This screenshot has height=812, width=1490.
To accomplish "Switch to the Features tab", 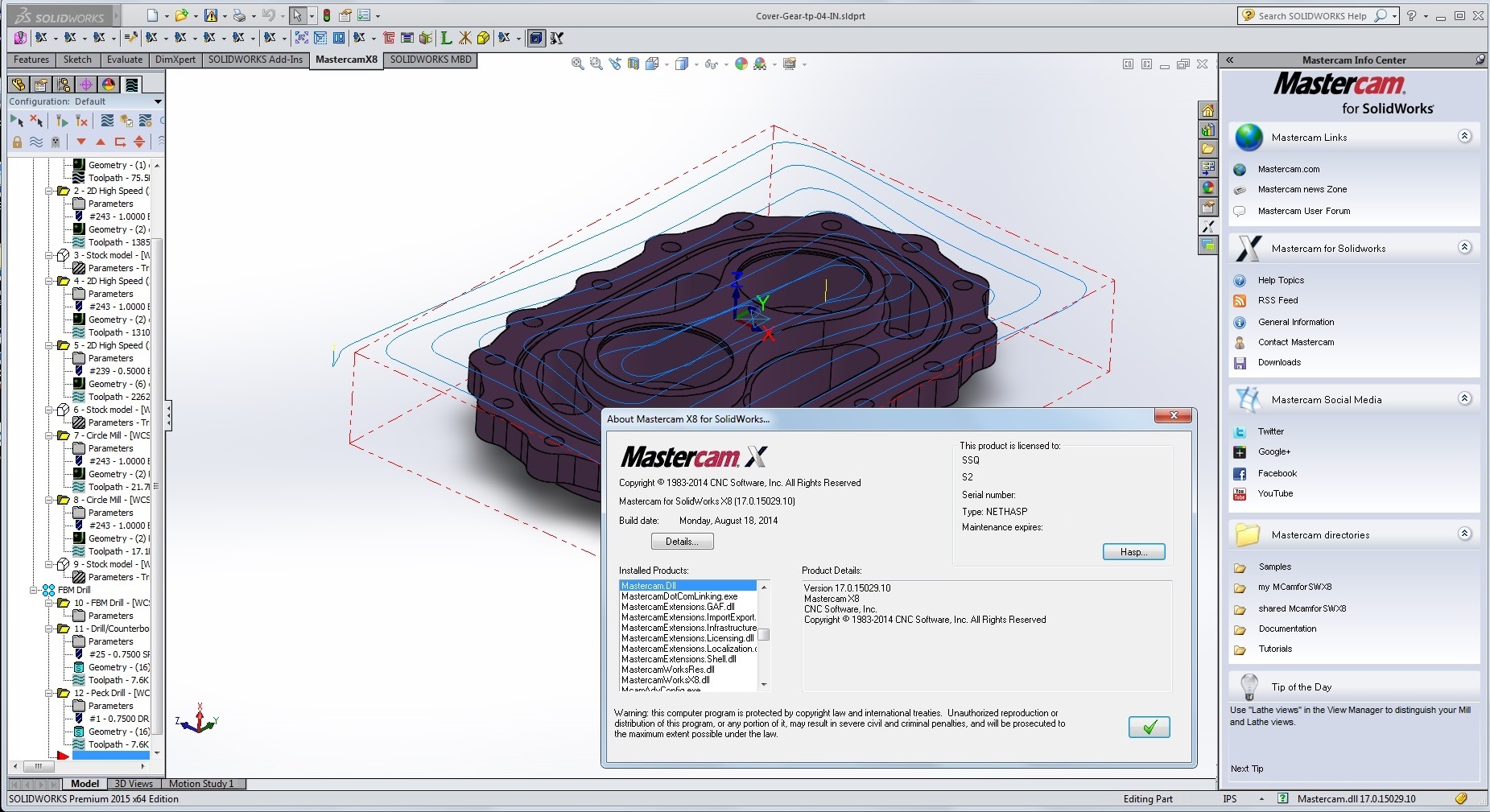I will [31, 60].
